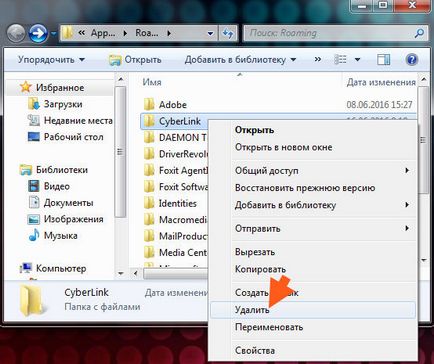The width and height of the screenshot is (434, 364).
Task: Open the Отправить submenu
Action: click(x=313, y=229)
